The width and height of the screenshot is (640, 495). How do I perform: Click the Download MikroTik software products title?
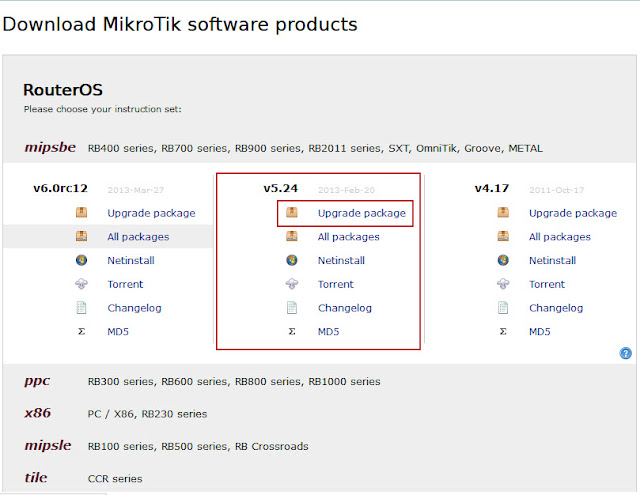(180, 24)
